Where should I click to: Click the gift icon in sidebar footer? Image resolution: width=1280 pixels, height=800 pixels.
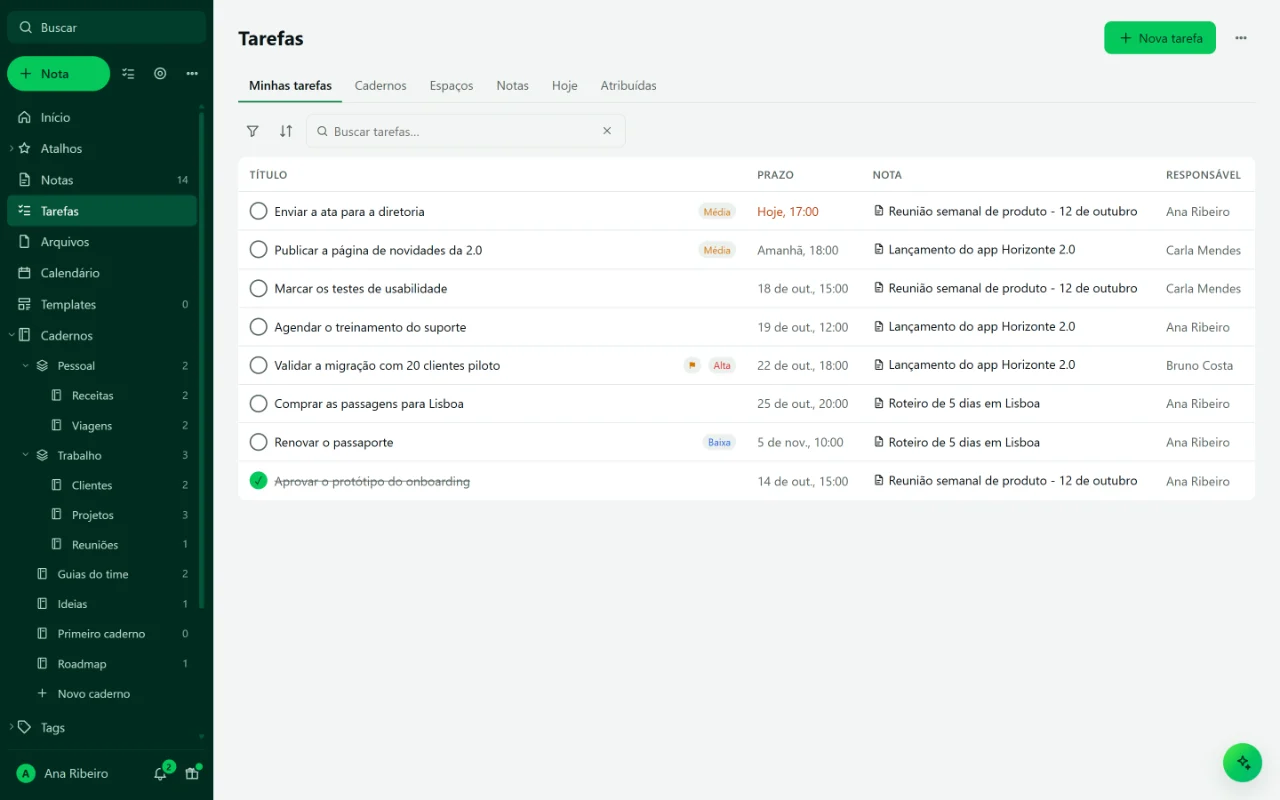click(x=192, y=773)
